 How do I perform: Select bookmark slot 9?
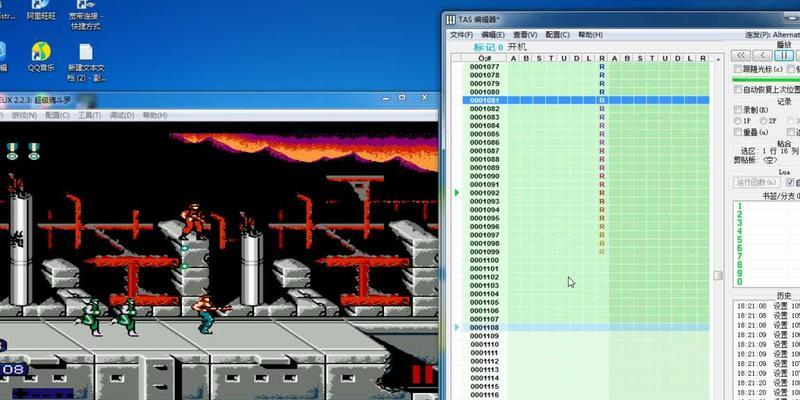point(740,273)
